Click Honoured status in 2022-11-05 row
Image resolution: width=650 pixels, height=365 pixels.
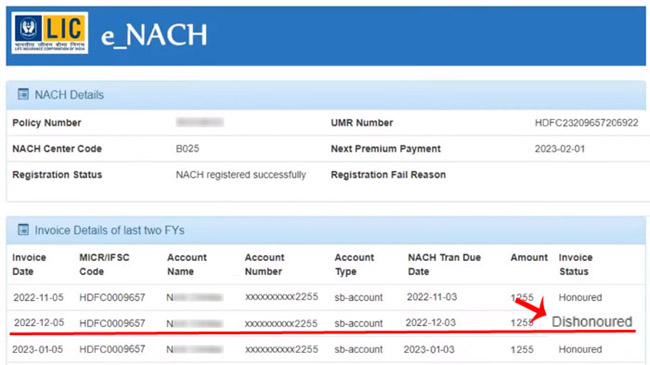580,297
